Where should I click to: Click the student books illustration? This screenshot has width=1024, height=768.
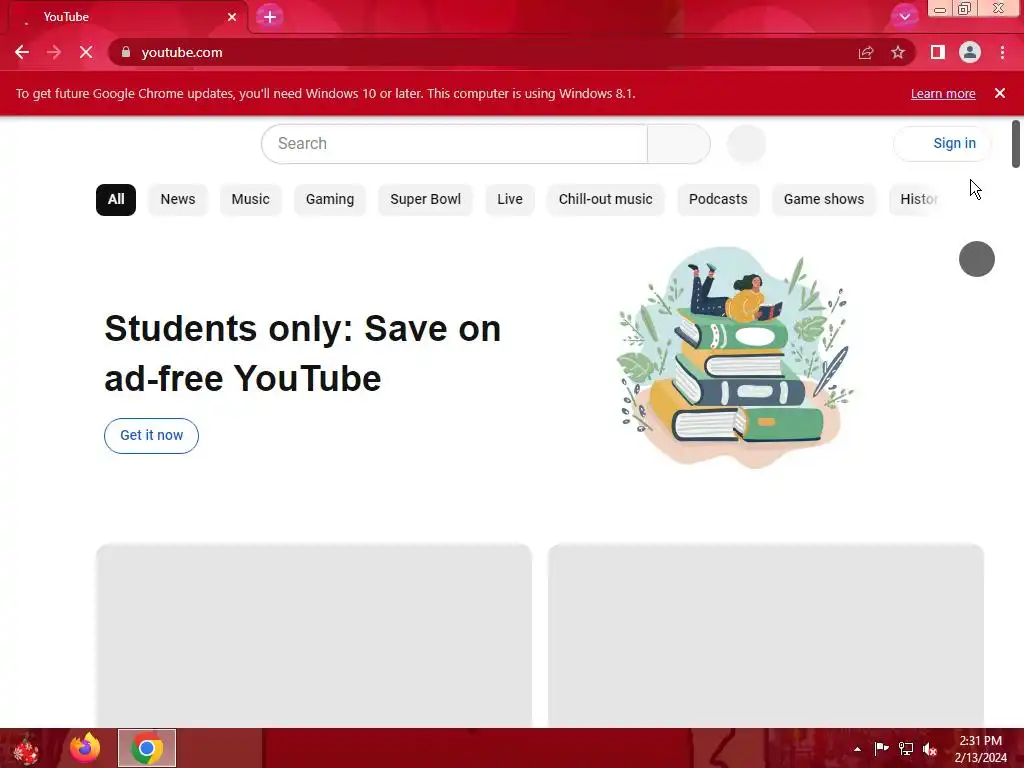(x=736, y=357)
